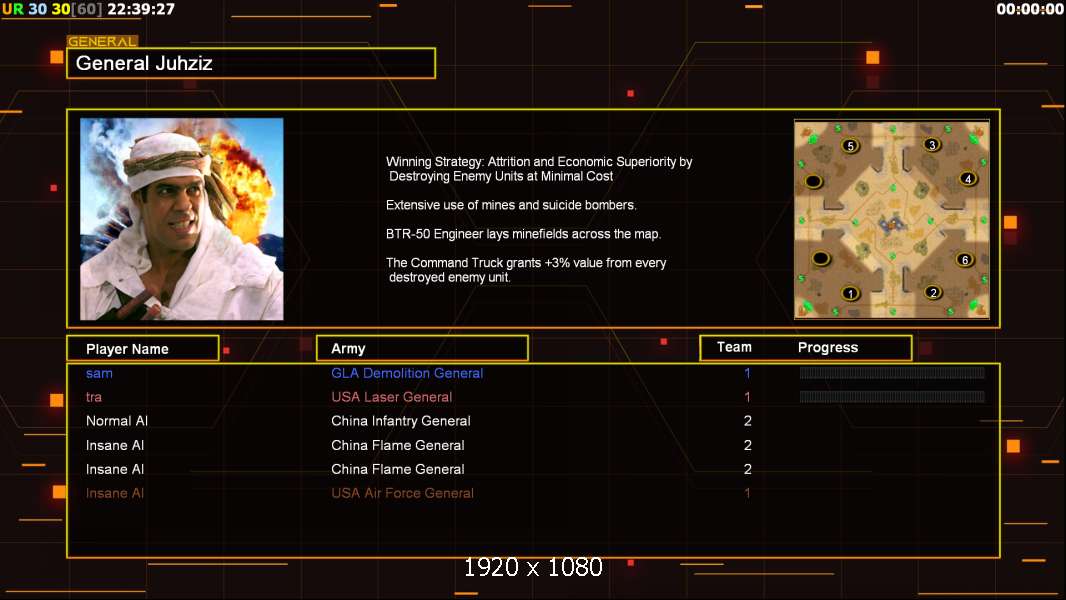This screenshot has width=1066, height=600.
Task: Click the Player Name column header
Action: [x=143, y=349]
